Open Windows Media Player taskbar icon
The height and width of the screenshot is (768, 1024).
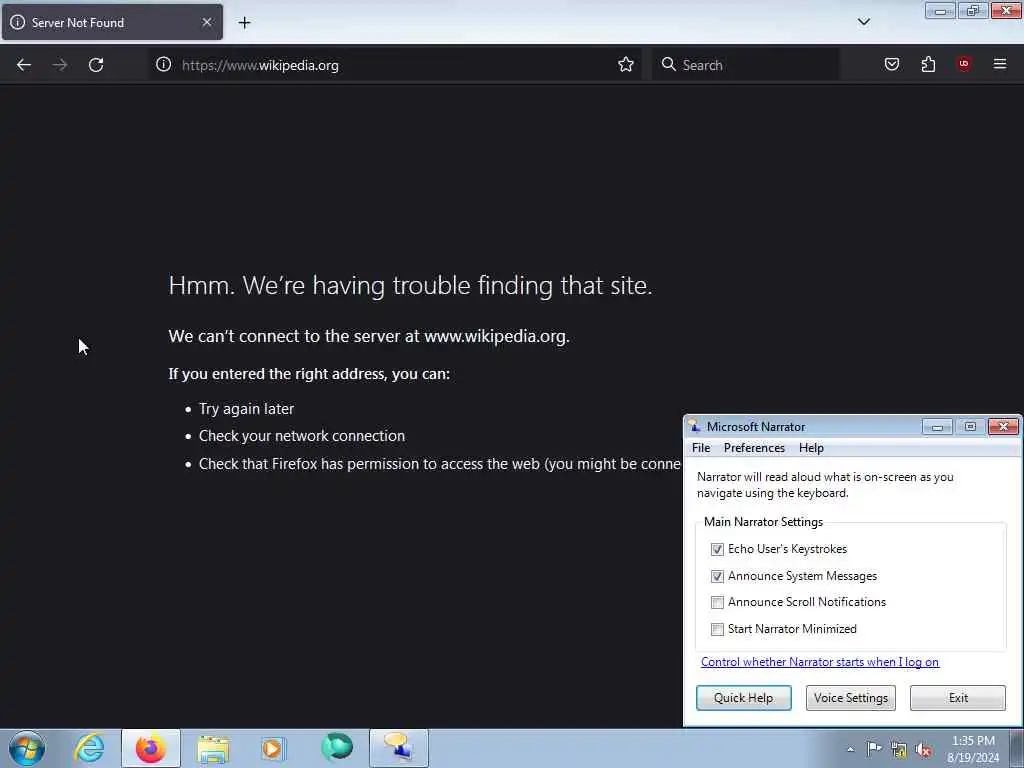point(273,748)
